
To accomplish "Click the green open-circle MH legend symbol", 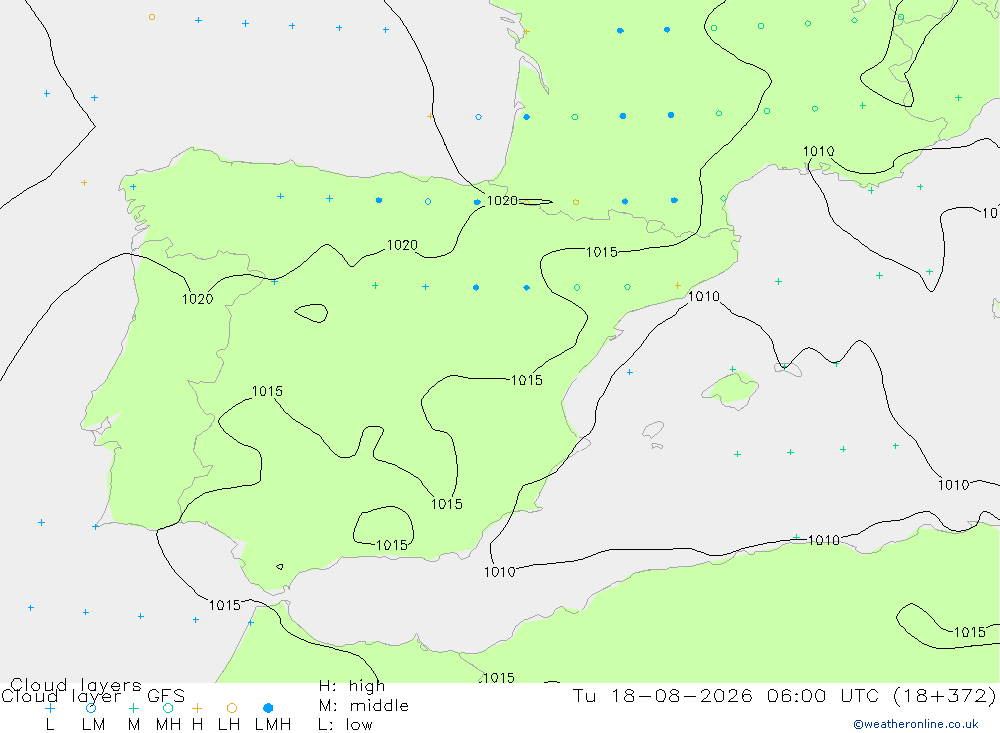I will (x=168, y=708).
